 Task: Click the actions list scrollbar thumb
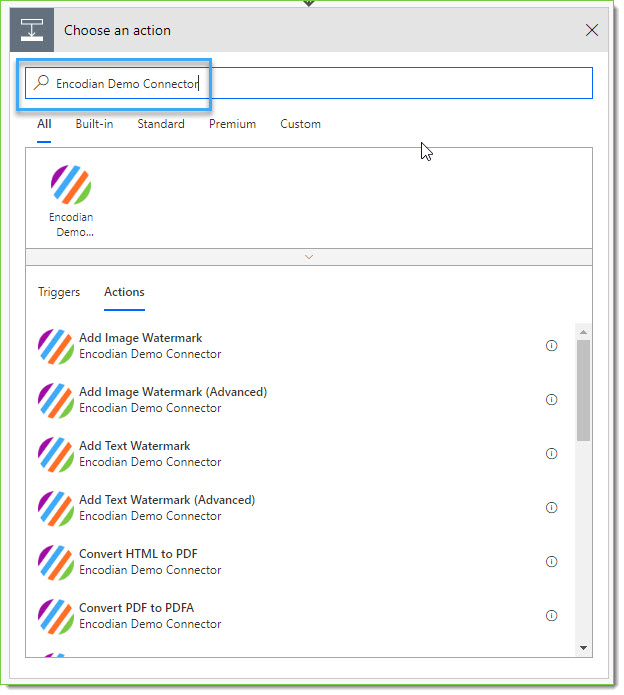point(583,390)
